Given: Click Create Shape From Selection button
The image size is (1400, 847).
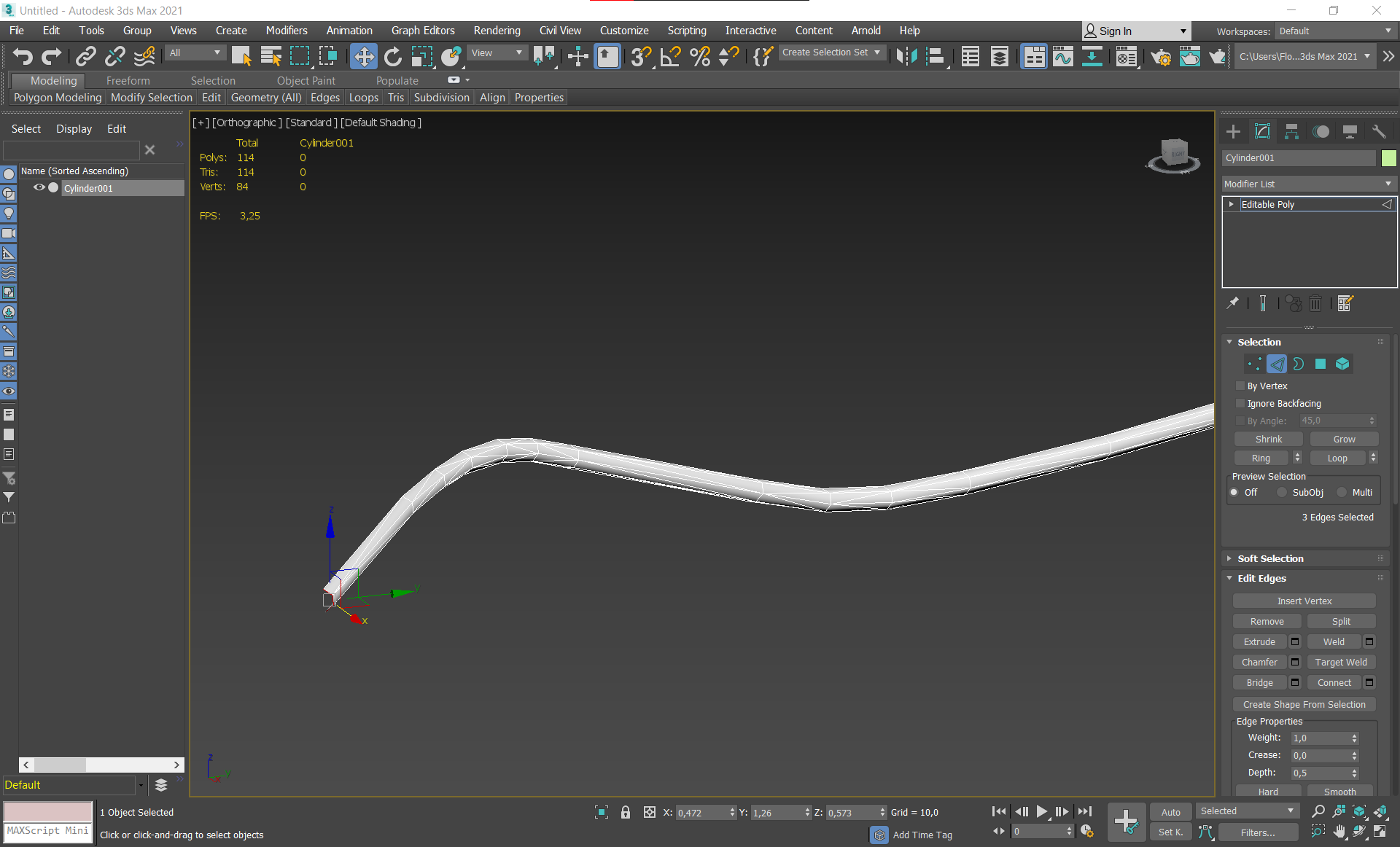Looking at the screenshot, I should (x=1304, y=704).
